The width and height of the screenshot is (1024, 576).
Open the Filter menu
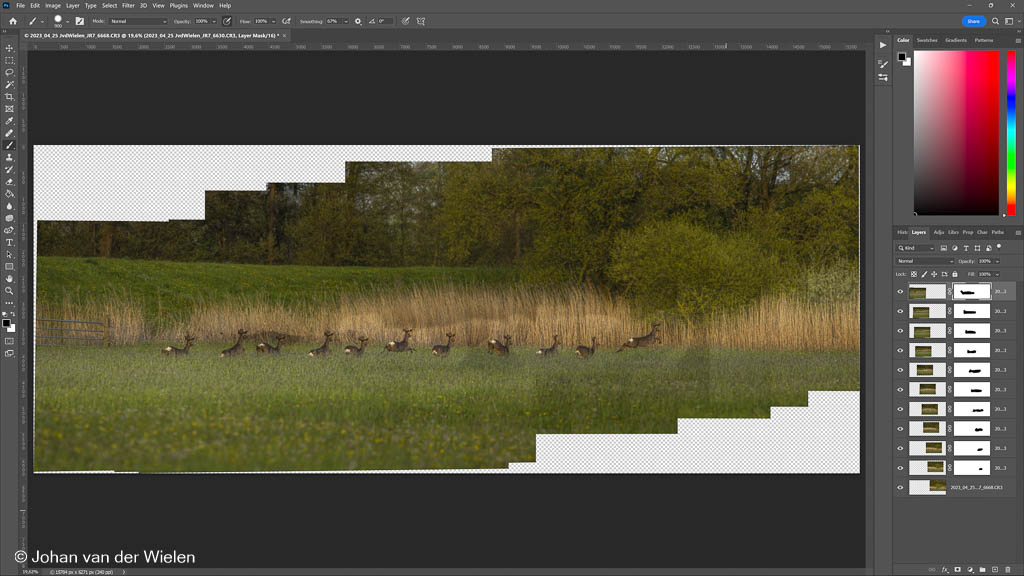click(x=128, y=5)
